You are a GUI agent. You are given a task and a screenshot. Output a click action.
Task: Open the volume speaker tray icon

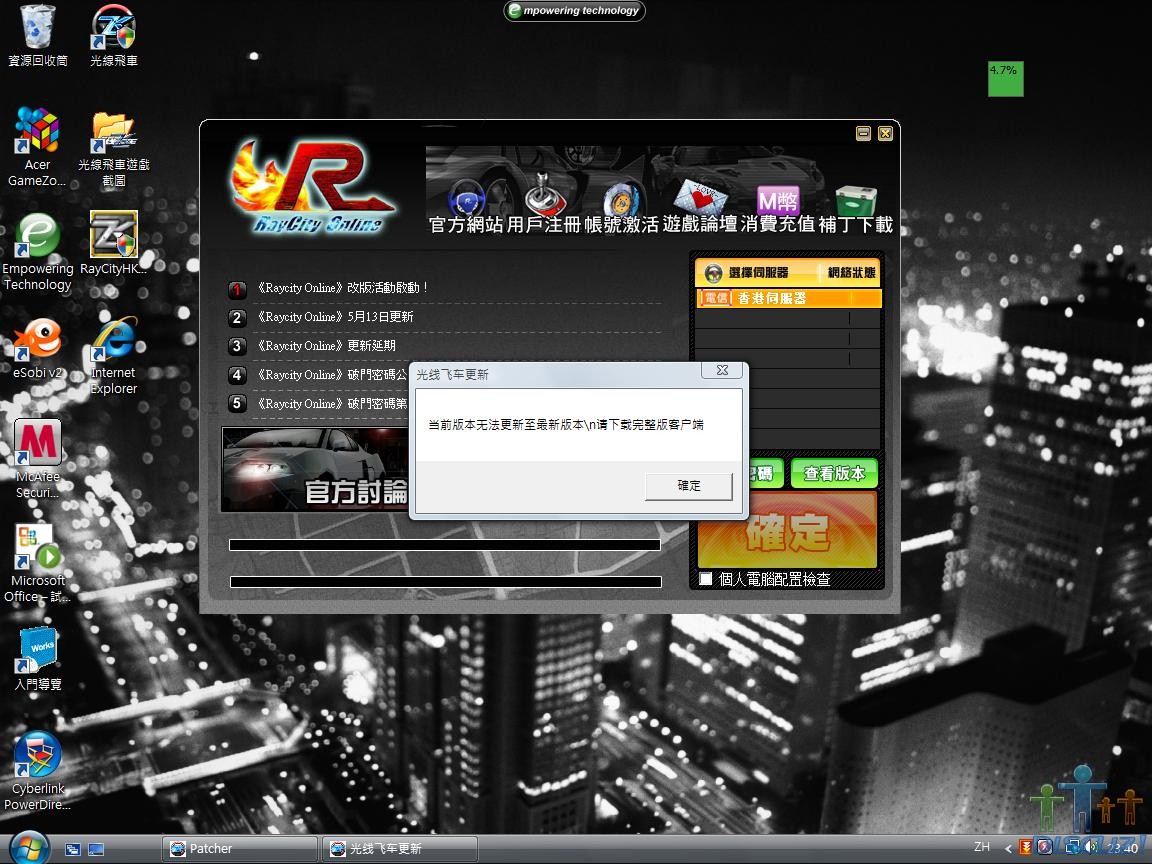point(1092,847)
